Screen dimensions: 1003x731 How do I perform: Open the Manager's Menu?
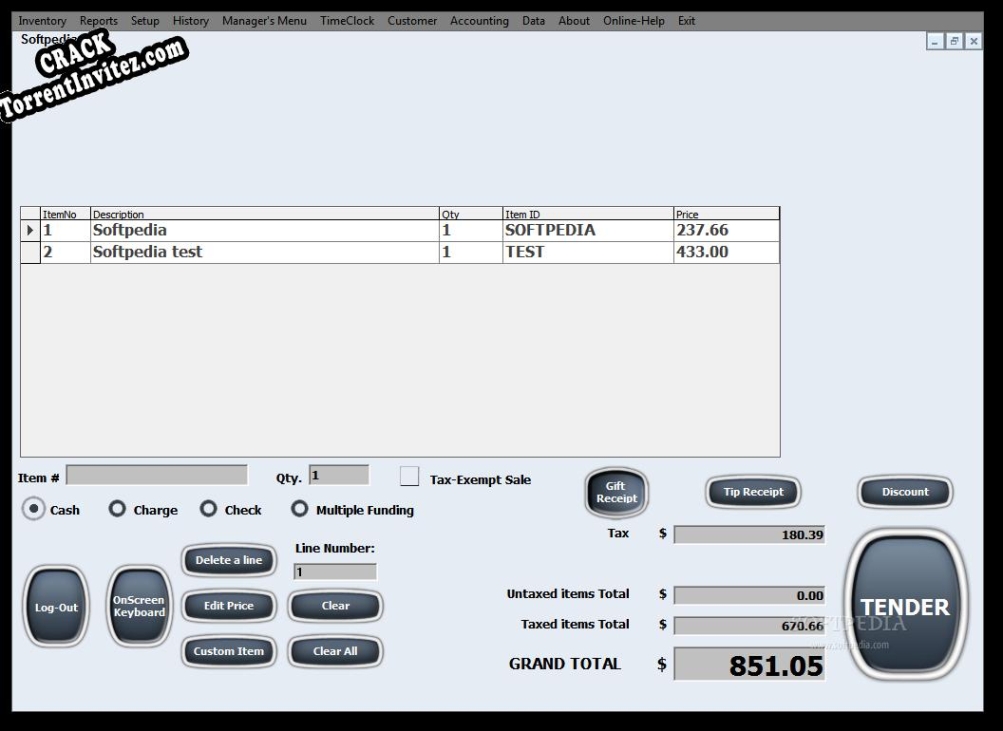click(264, 20)
